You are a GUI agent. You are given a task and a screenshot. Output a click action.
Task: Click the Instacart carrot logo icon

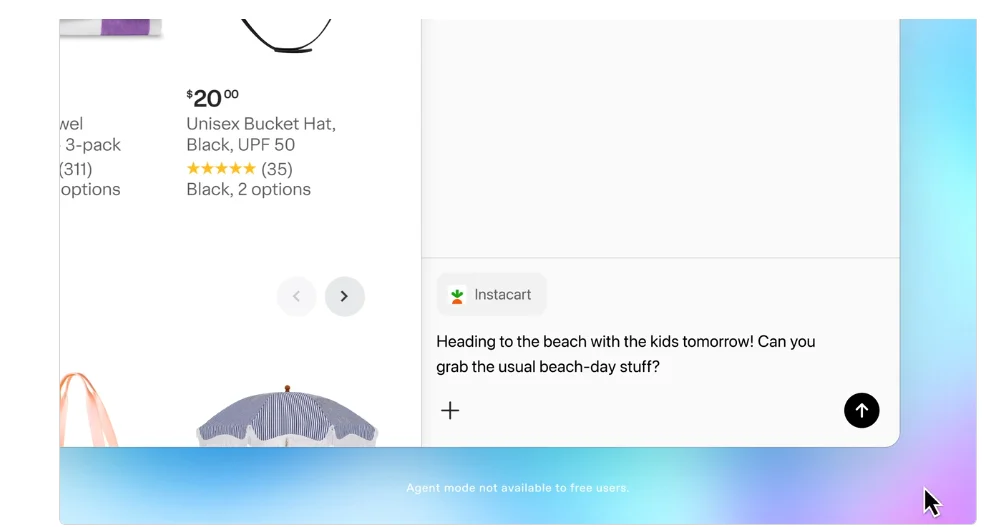pos(457,295)
